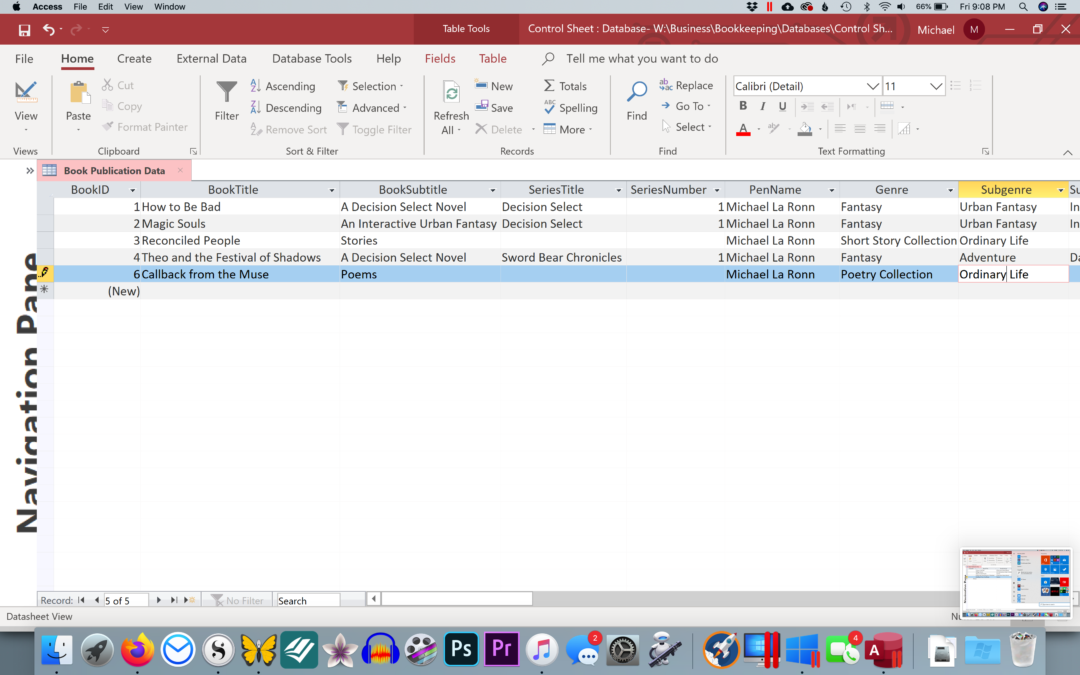Open the File tab
Screen dimensions: 1080x675
pos(24,59)
